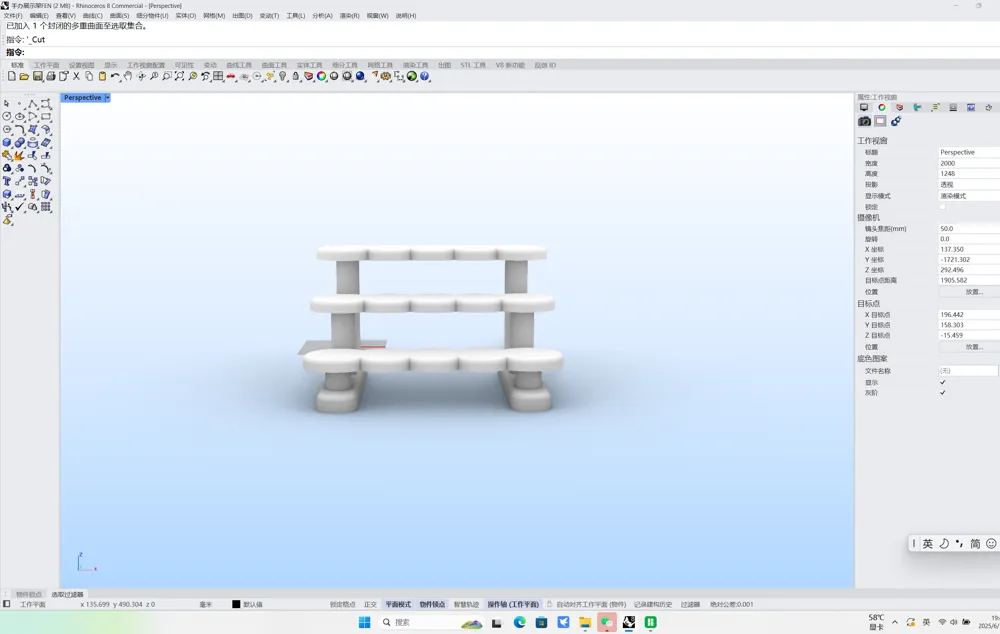Cut the selection with the scissors icon
Image resolution: width=1000 pixels, height=634 pixels.
pyautogui.click(x=76, y=76)
